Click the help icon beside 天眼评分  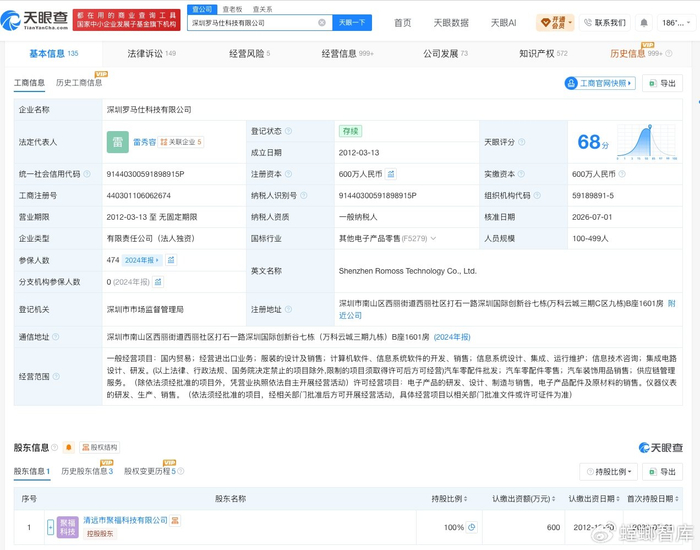click(521, 142)
